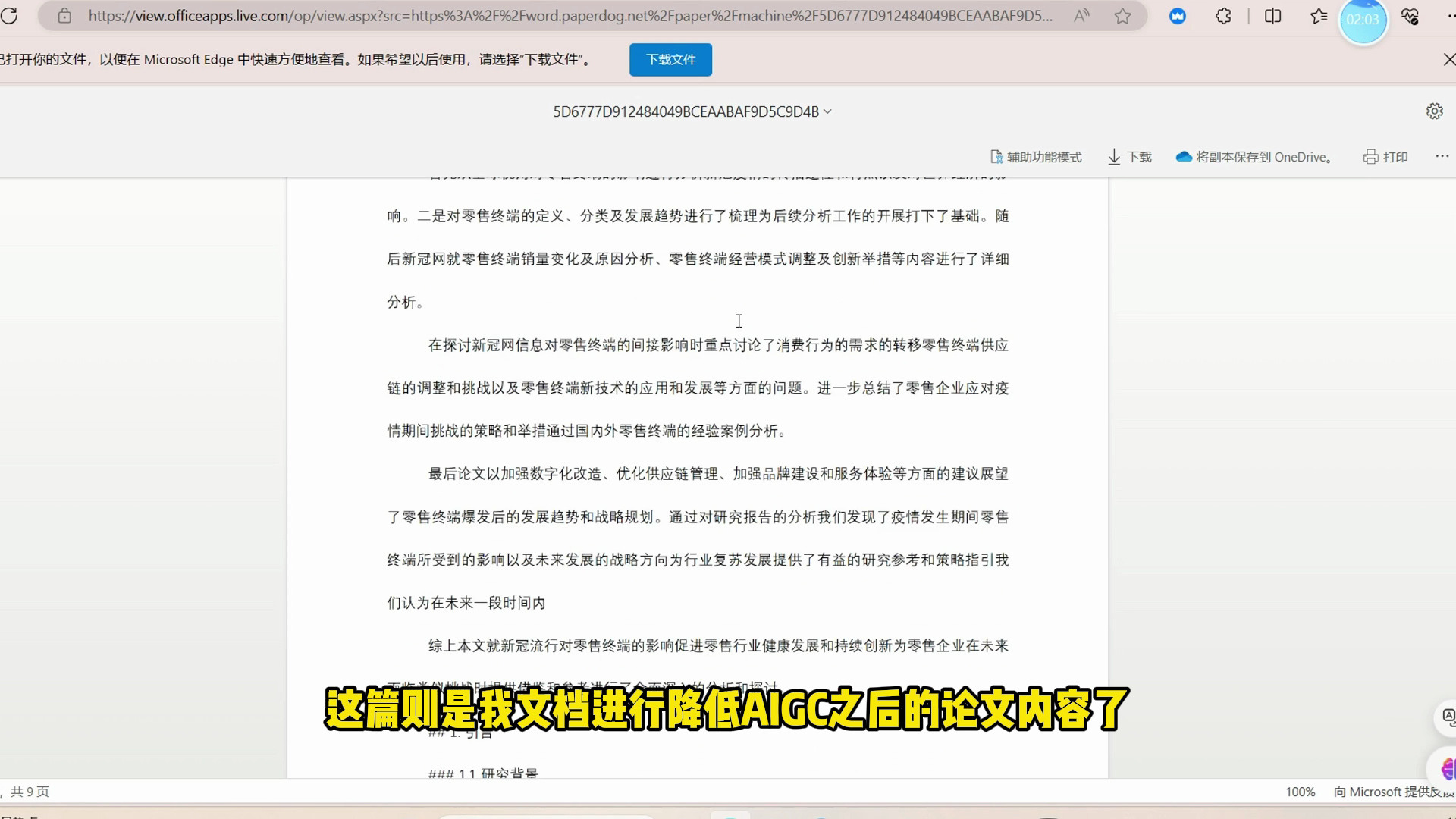Viewport: 1456px width, 819px height.
Task: Open the viewer settings gear icon
Action: 1434,111
